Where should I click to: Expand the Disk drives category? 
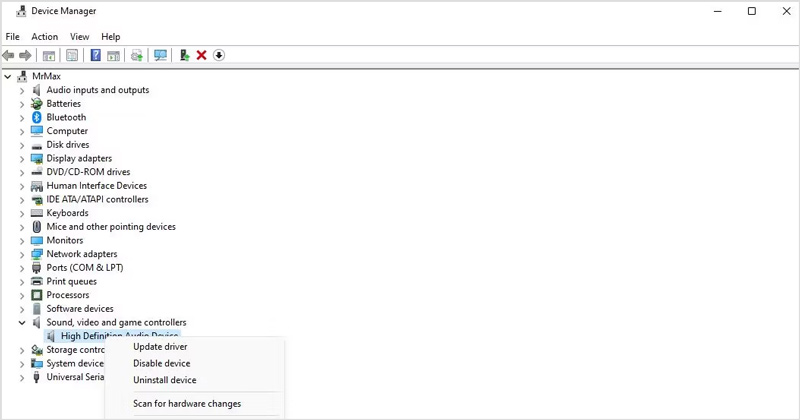coord(22,145)
